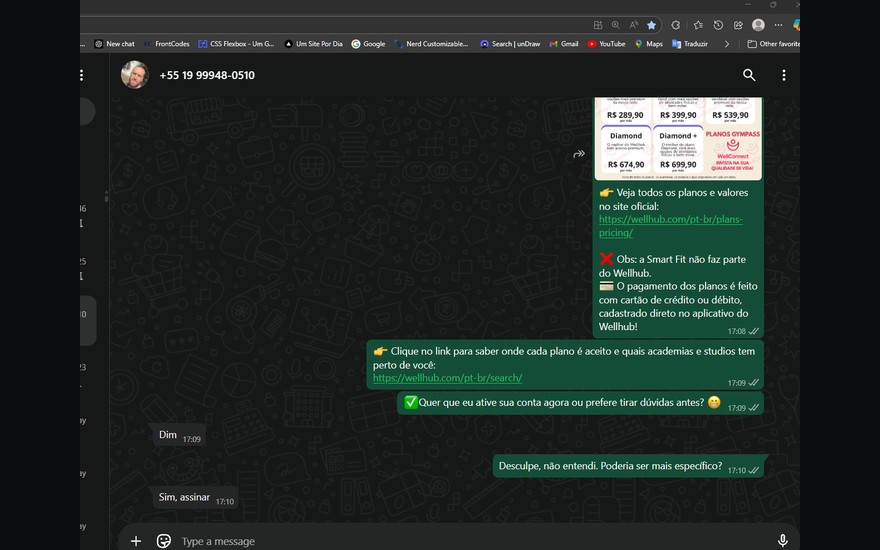Start voice message with microphone icon
This screenshot has height=550, width=880.
pyautogui.click(x=782, y=541)
